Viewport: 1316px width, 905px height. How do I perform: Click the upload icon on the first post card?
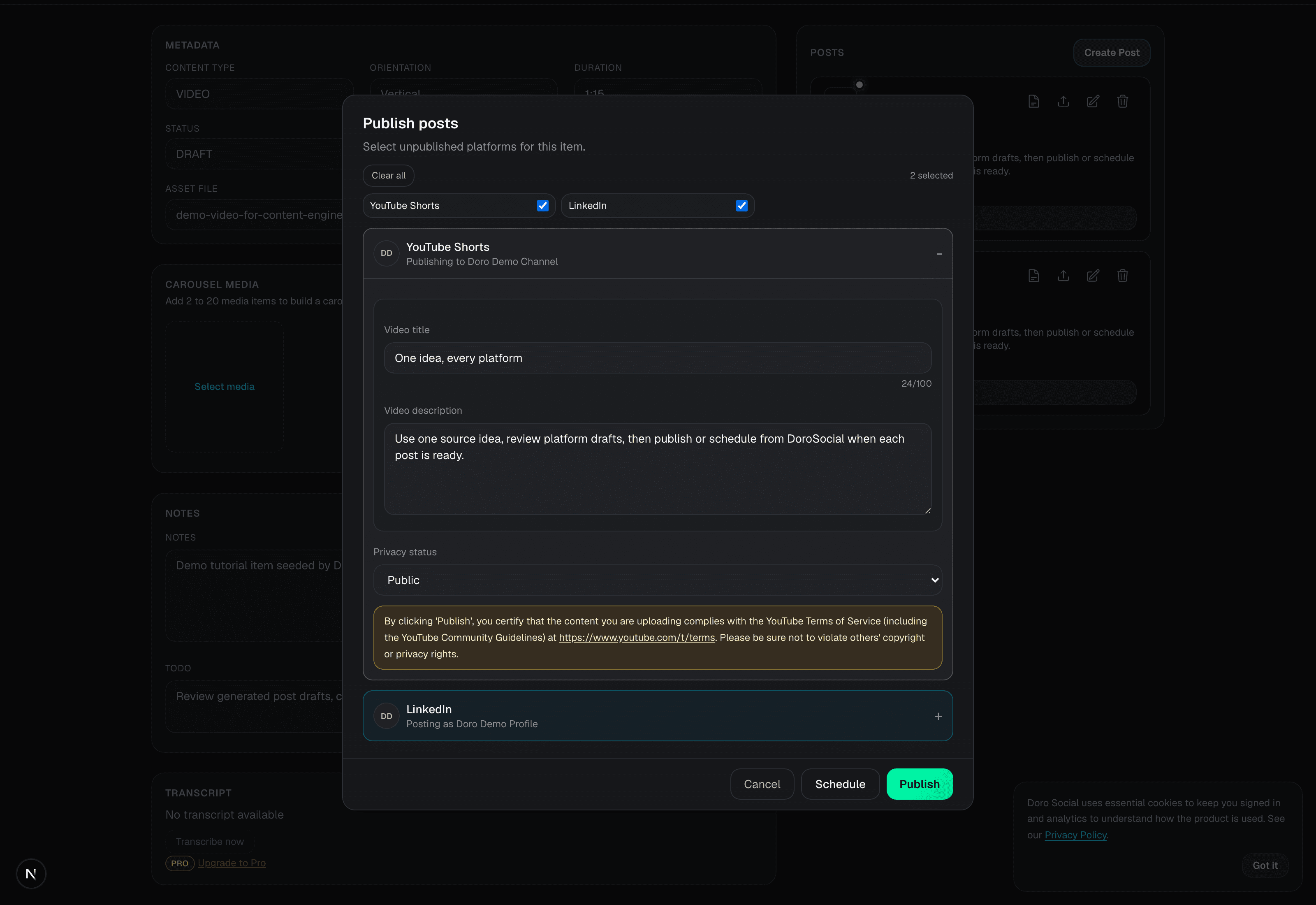click(x=1063, y=102)
